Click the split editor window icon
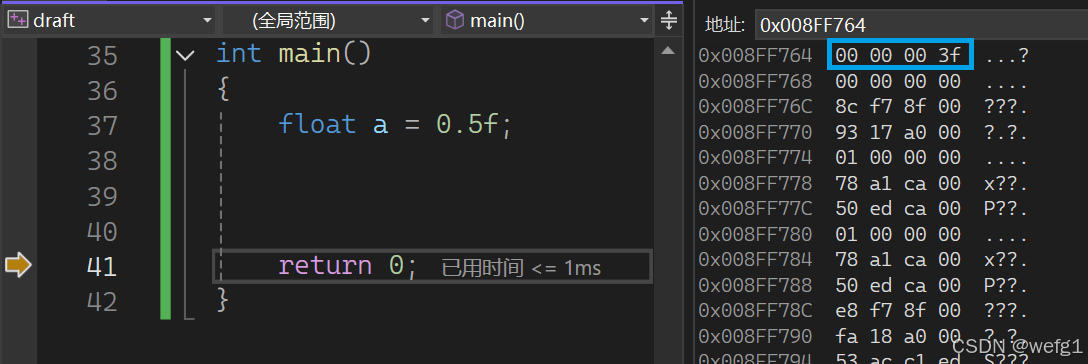Screen dimensions: 1088x364 (668, 20)
